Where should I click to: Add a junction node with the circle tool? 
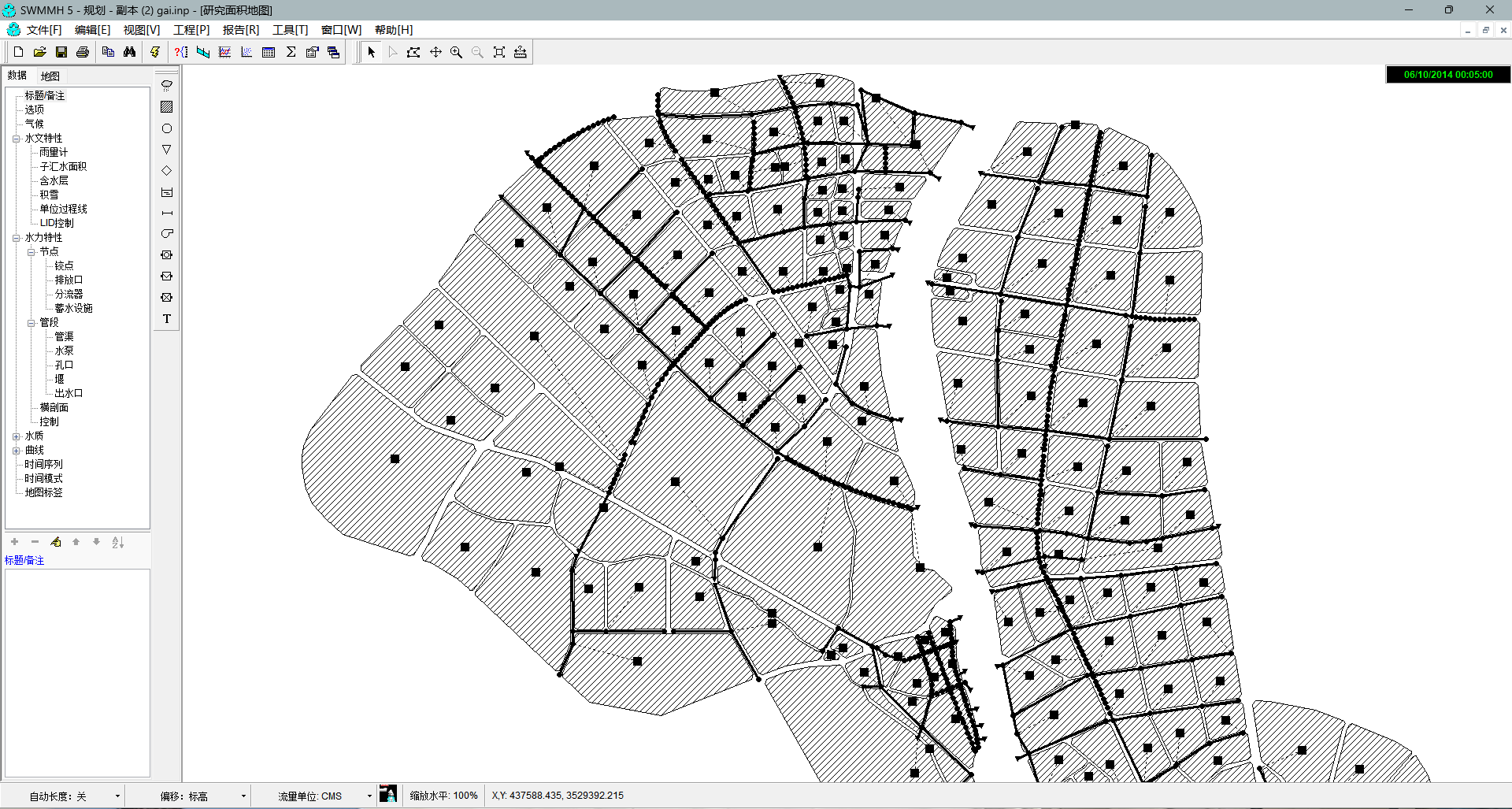click(x=167, y=128)
